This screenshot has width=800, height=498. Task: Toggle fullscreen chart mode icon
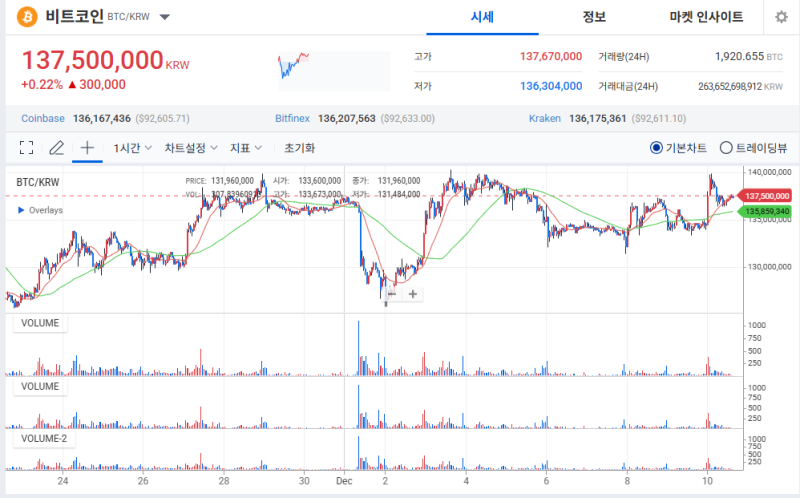[27, 148]
